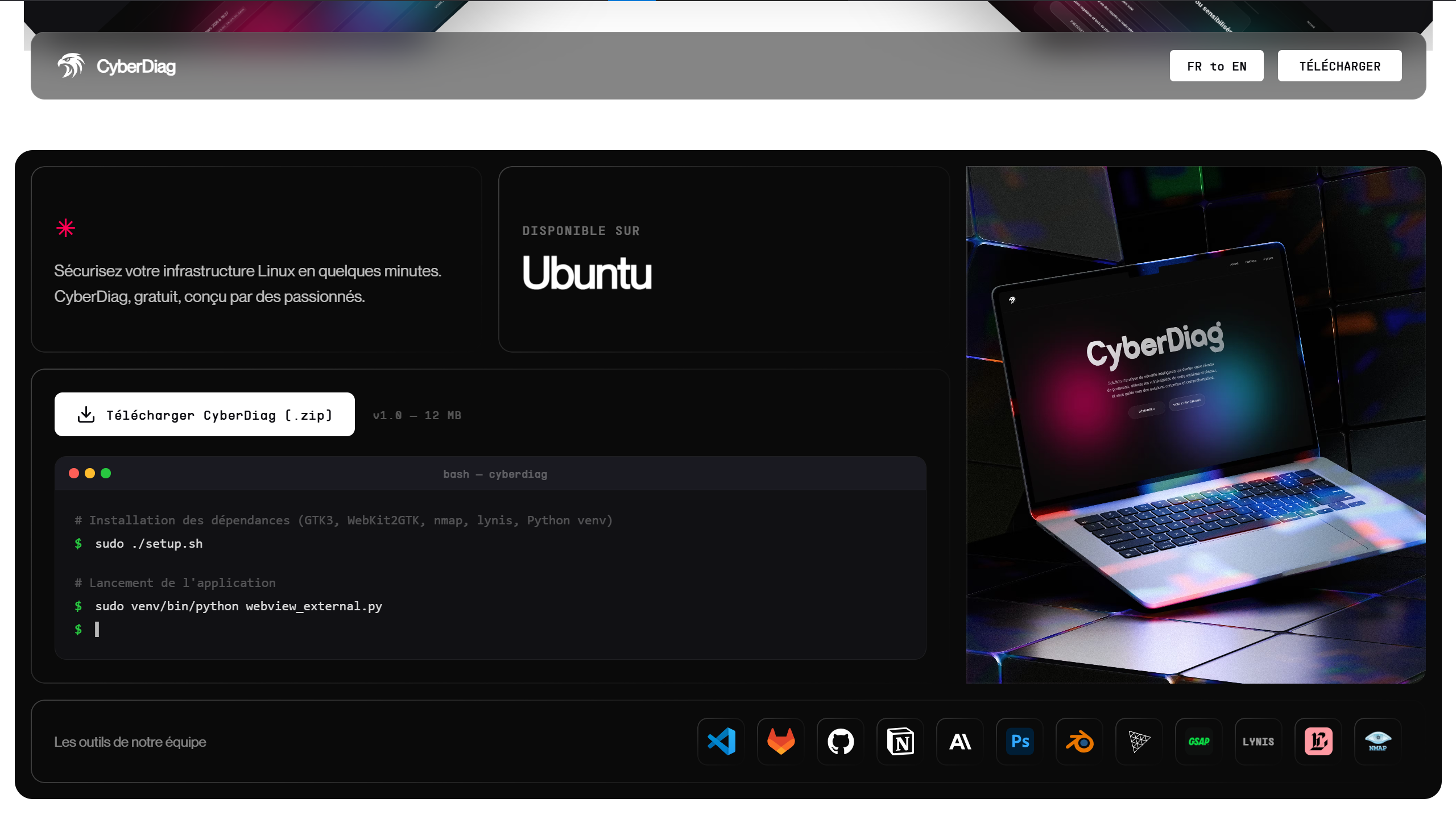Click the GitLab fox icon
The width and height of the screenshot is (1456, 819).
pos(780,741)
